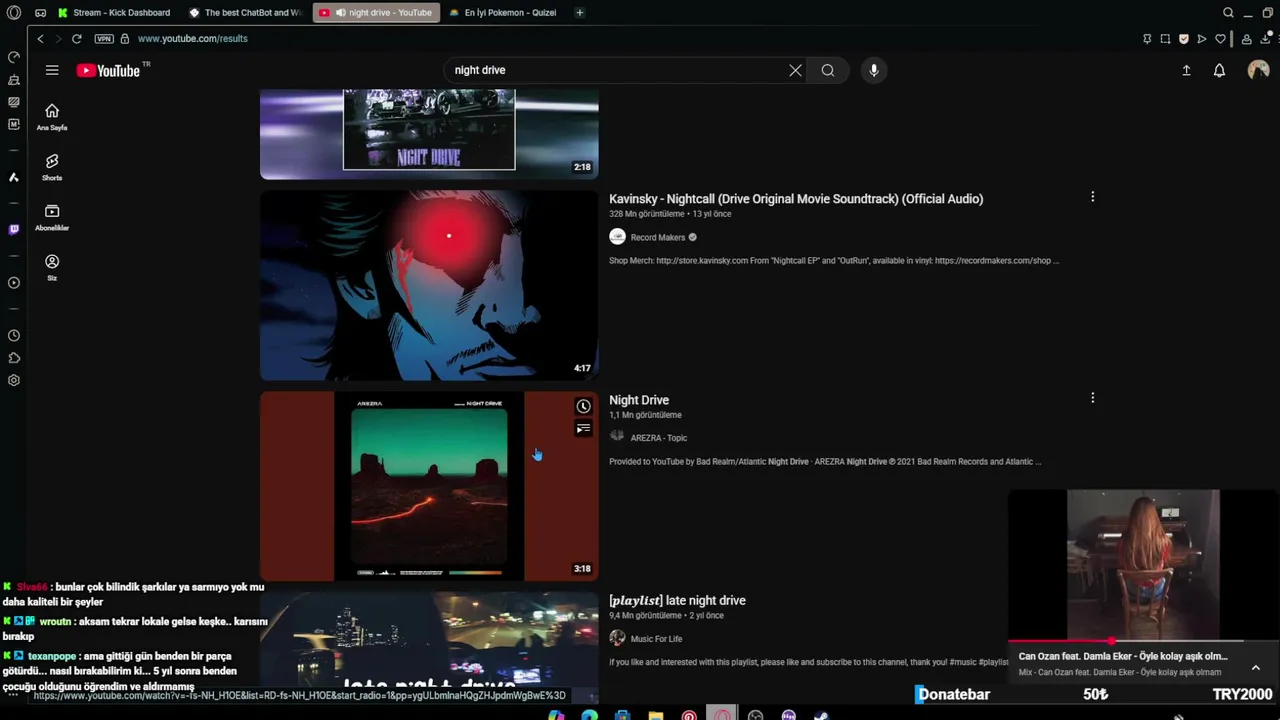Click the magnifier search button on YouTube
The height and width of the screenshot is (720, 1280).
click(x=828, y=70)
